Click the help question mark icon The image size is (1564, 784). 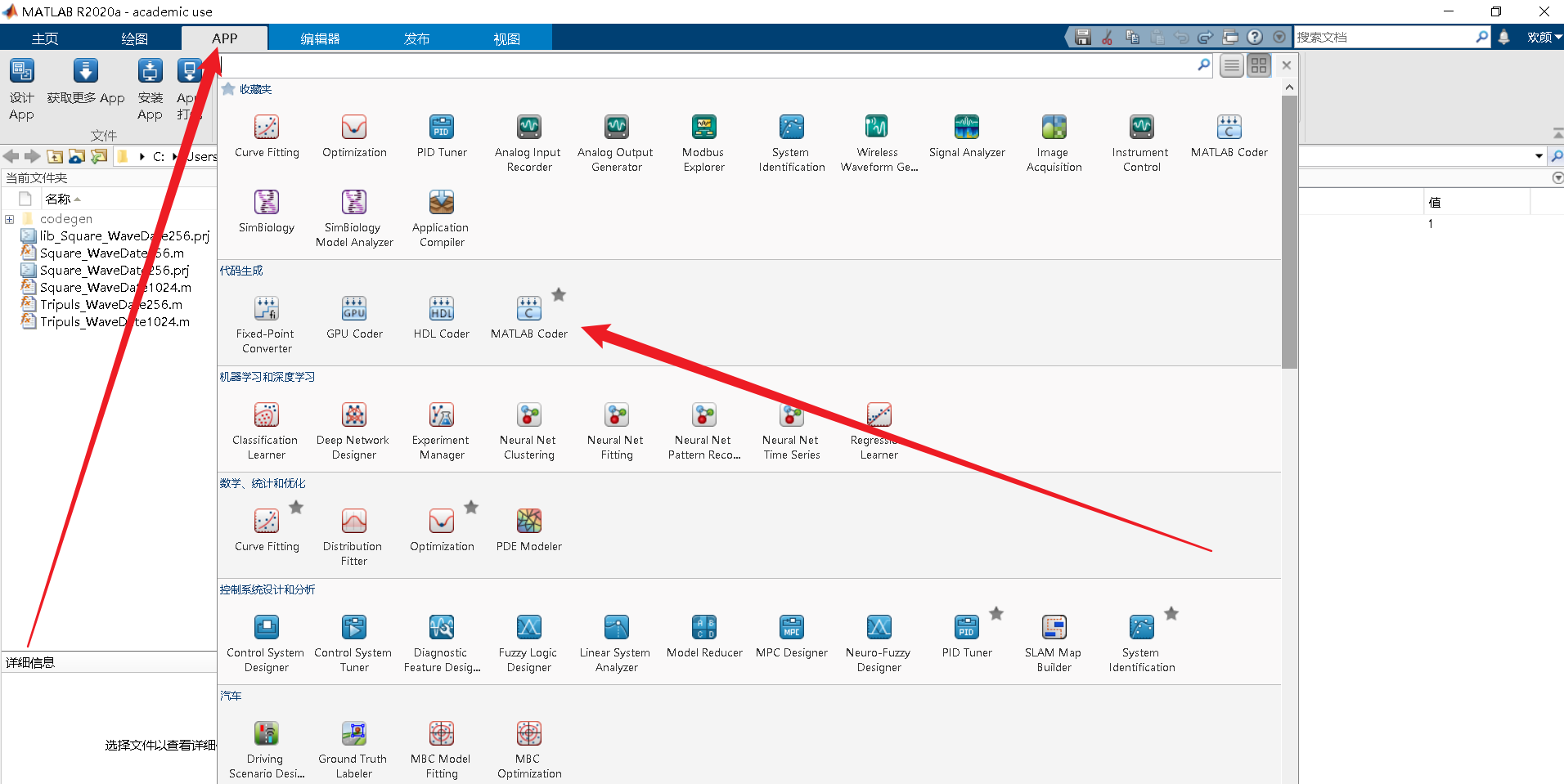pyautogui.click(x=1255, y=37)
